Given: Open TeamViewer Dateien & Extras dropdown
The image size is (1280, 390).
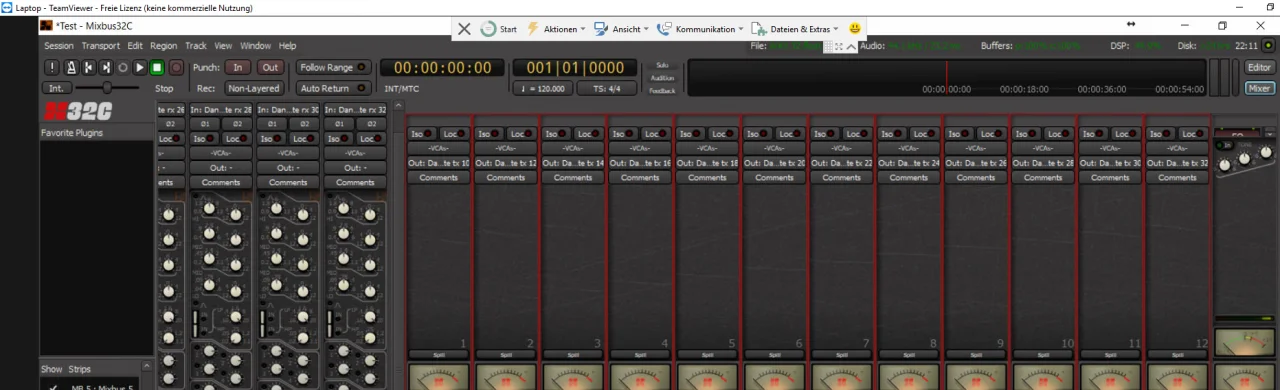Looking at the screenshot, I should (x=795, y=29).
